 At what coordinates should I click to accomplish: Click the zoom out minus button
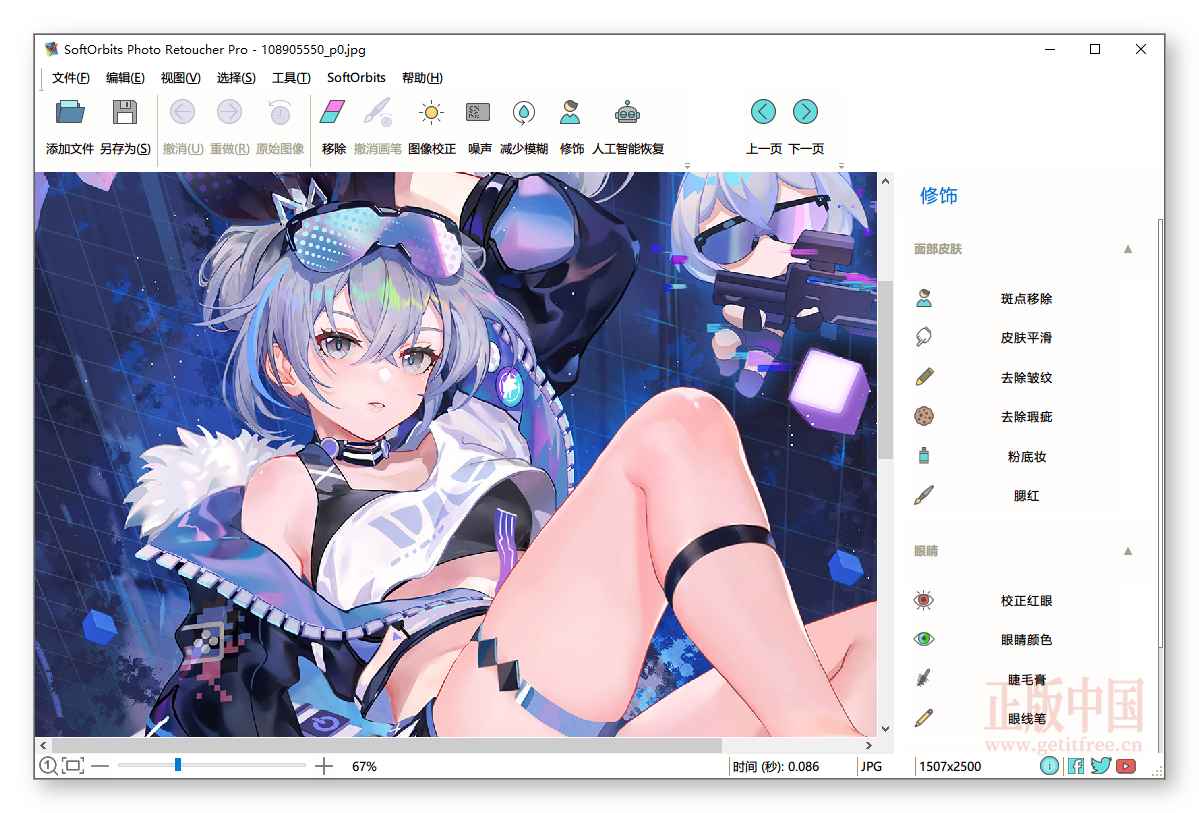pyautogui.click(x=100, y=766)
